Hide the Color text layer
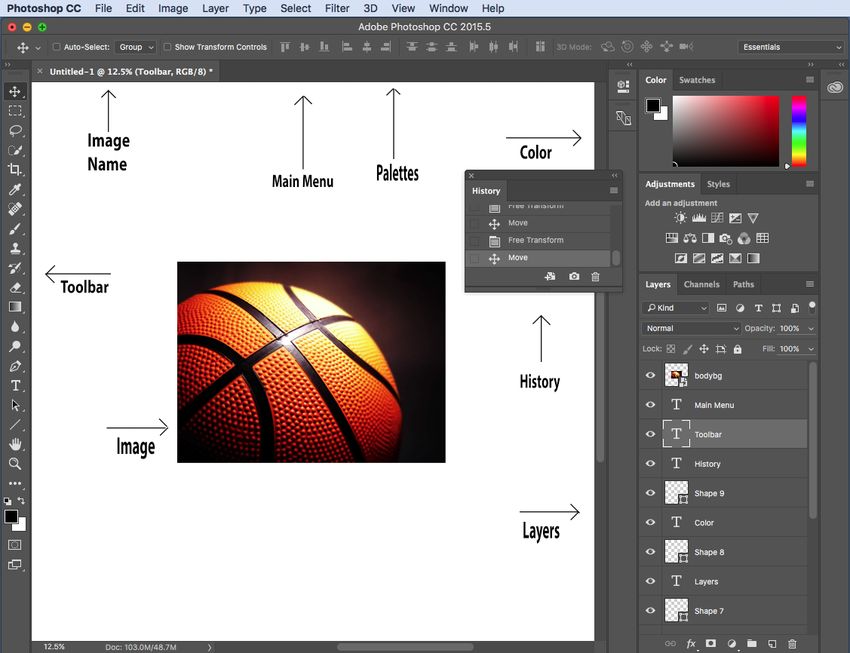This screenshot has height=653, width=850. (x=651, y=522)
